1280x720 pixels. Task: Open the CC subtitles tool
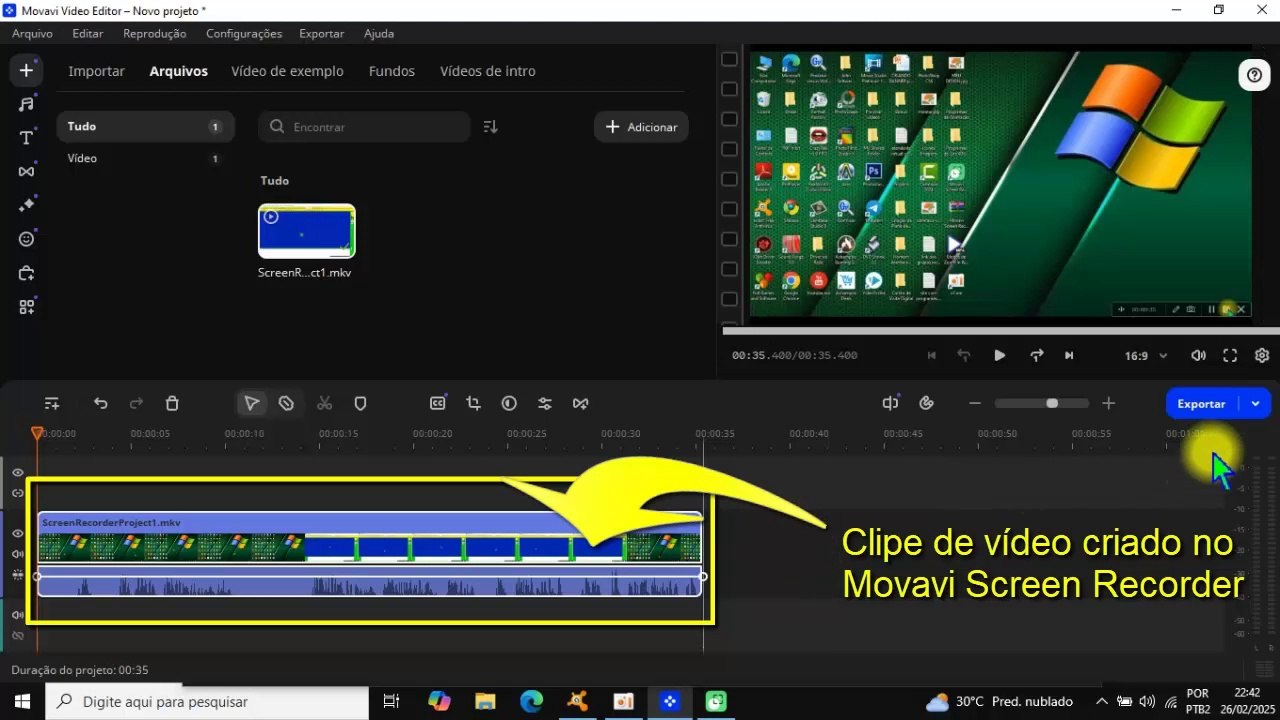pyautogui.click(x=437, y=403)
